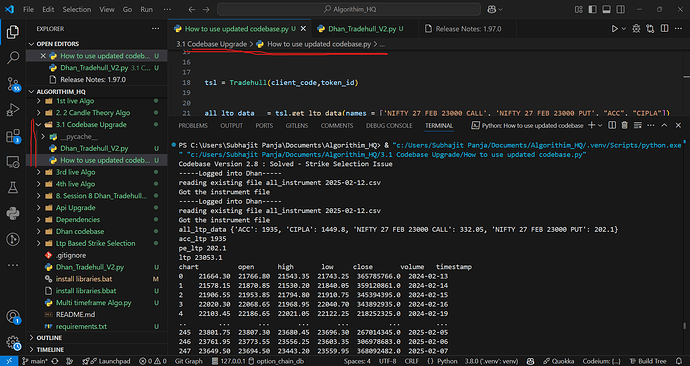Image resolution: width=690 pixels, height=366 pixels.
Task: Open the Extensions view icon
Action: pos(13,136)
